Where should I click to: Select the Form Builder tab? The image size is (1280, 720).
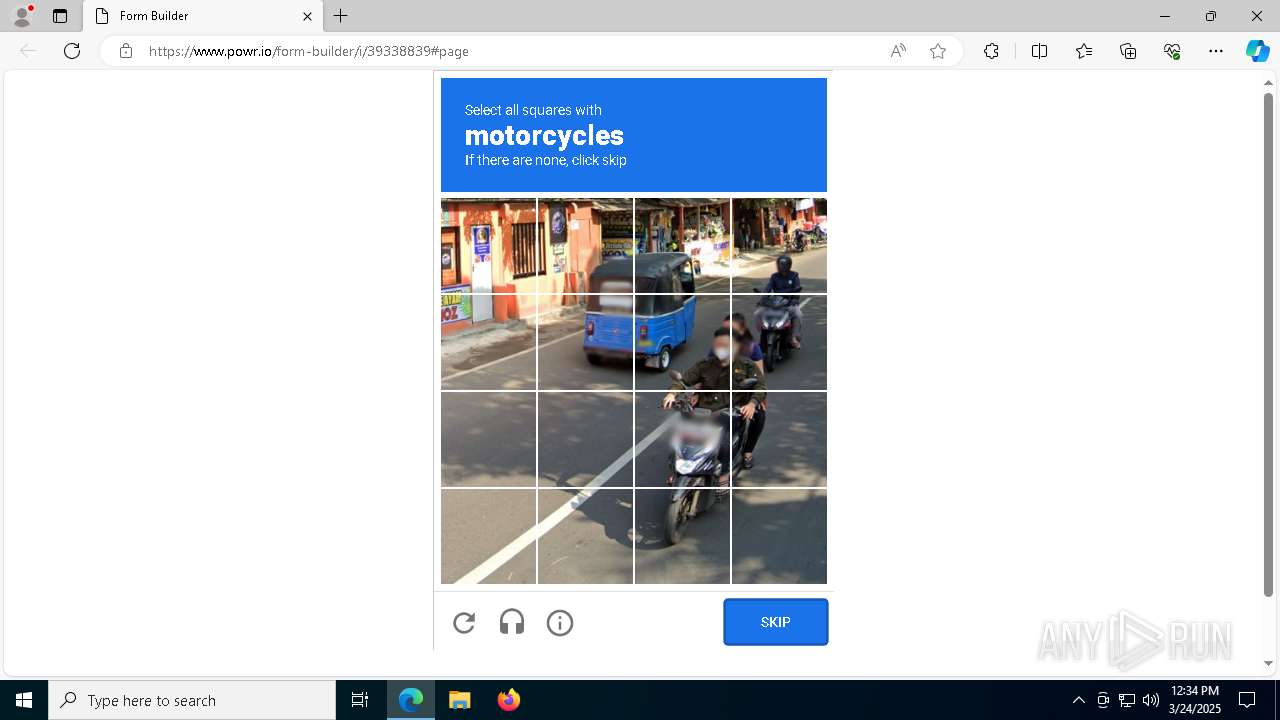pos(203,16)
